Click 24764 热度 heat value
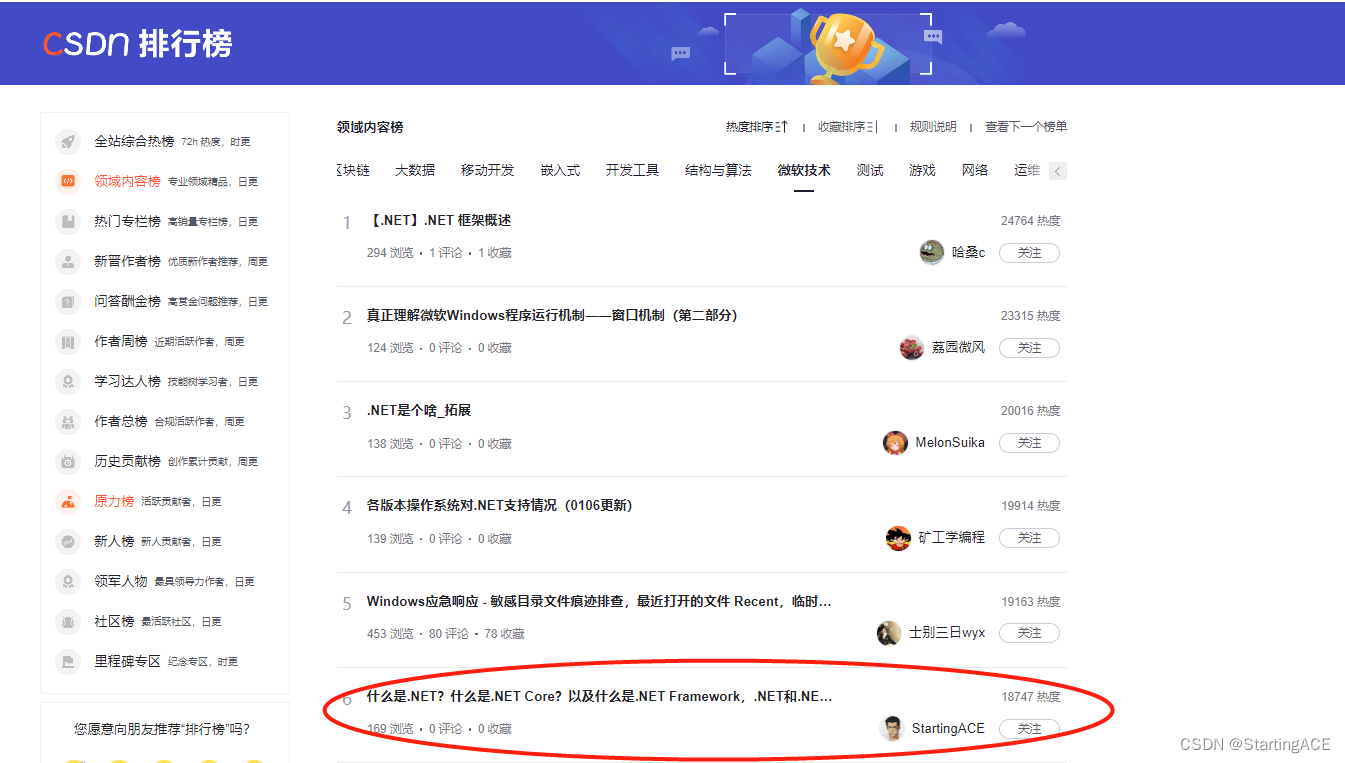The height and width of the screenshot is (763, 1345). click(x=1030, y=220)
